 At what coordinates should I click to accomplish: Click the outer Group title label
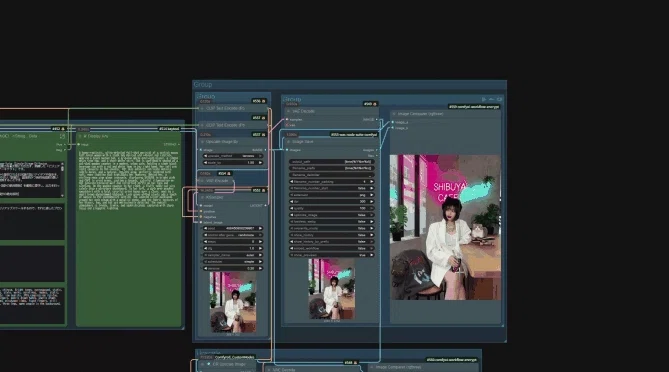[x=203, y=84]
